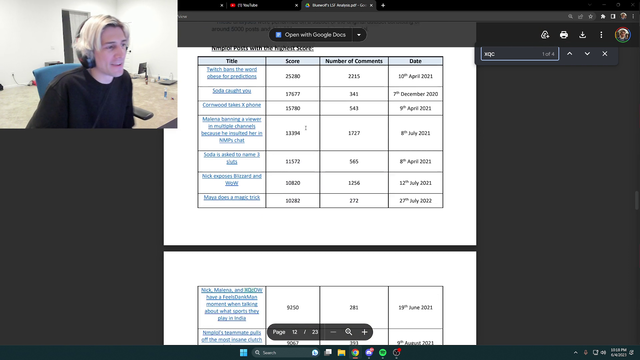Open Google Chrome from taskbar
The height and width of the screenshot is (360, 640).
tap(355, 353)
